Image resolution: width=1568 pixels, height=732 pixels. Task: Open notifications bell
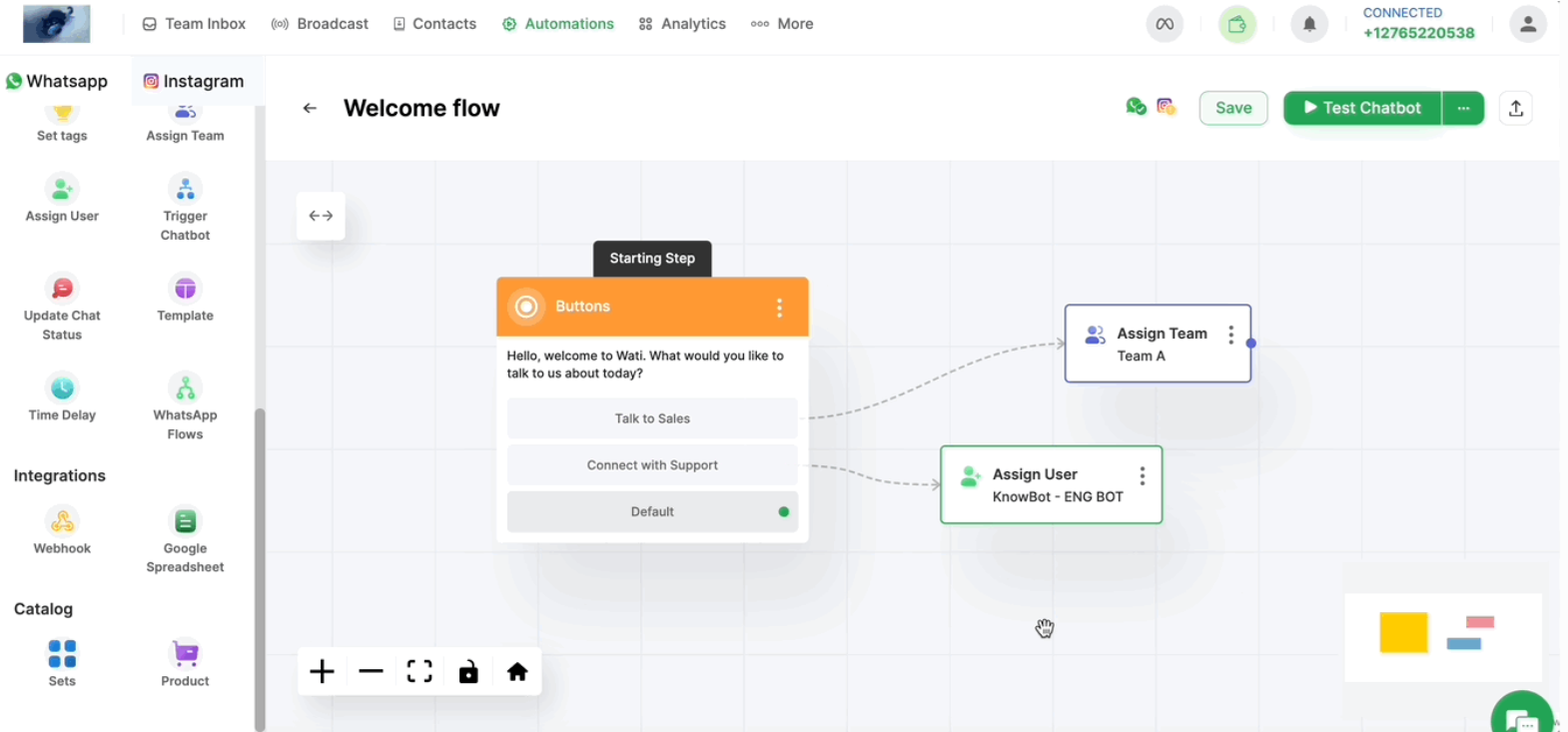[x=1309, y=24]
